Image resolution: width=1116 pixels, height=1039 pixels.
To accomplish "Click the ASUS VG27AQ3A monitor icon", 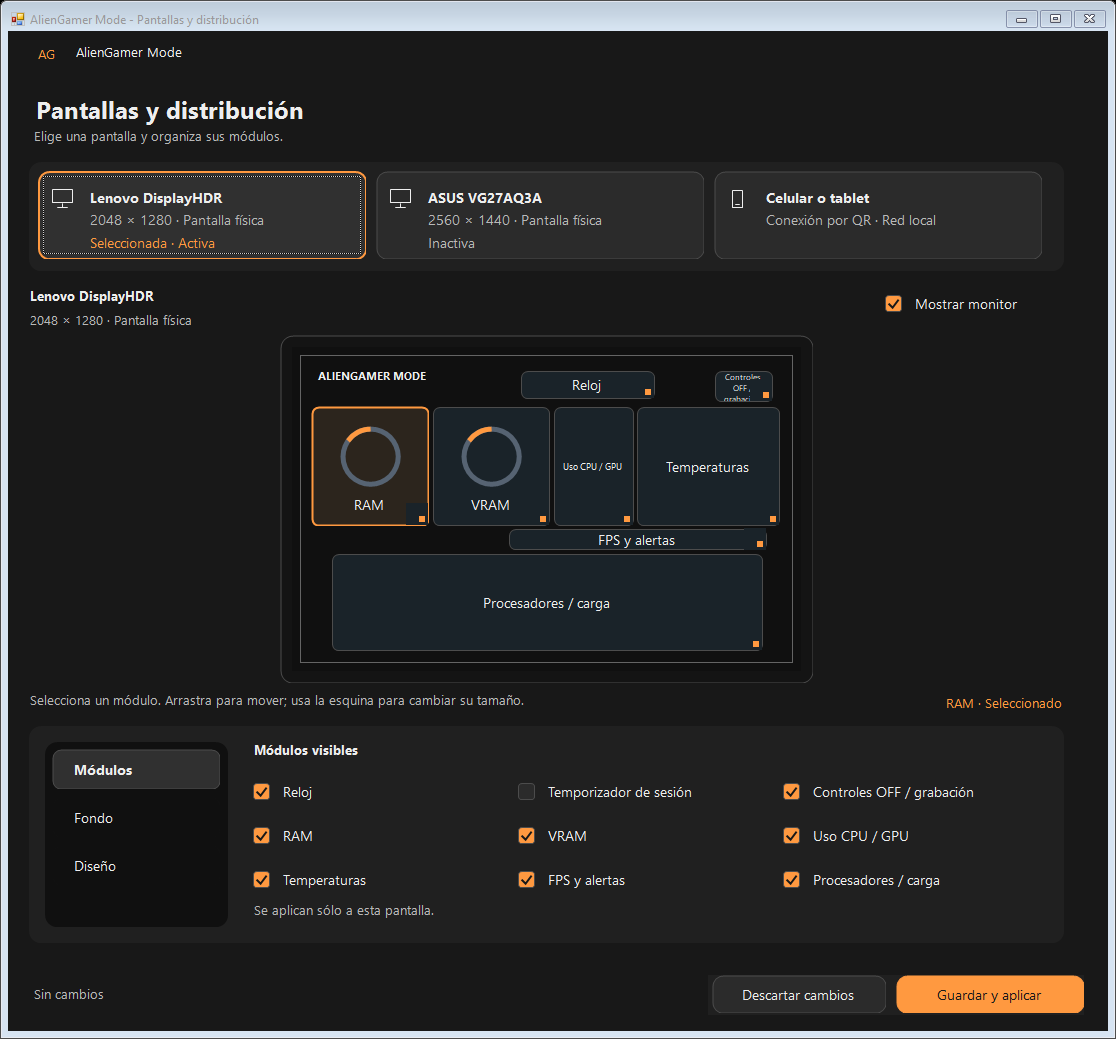I will point(401,199).
